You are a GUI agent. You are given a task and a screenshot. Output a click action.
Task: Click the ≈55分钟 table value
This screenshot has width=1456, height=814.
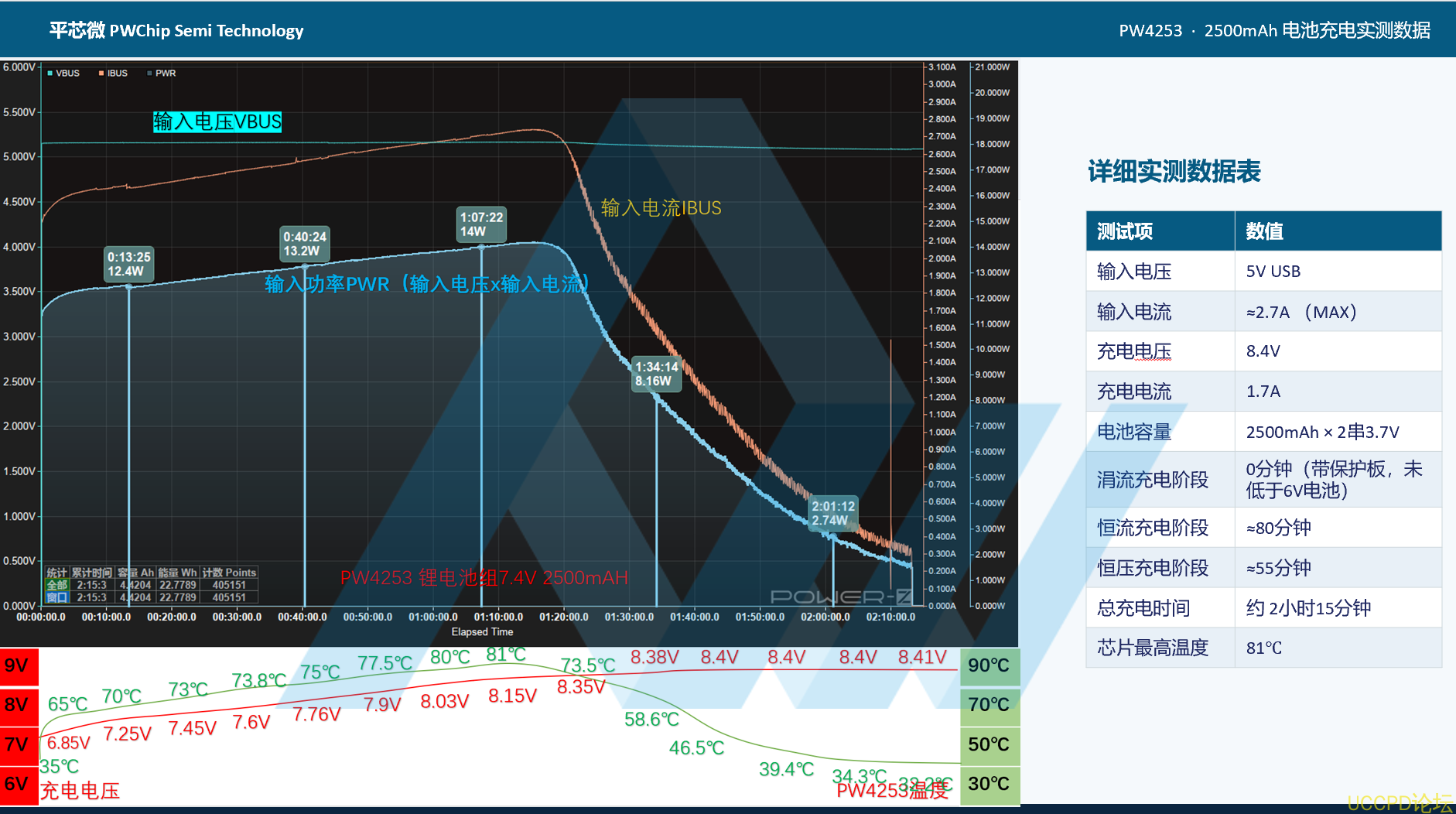1279,568
